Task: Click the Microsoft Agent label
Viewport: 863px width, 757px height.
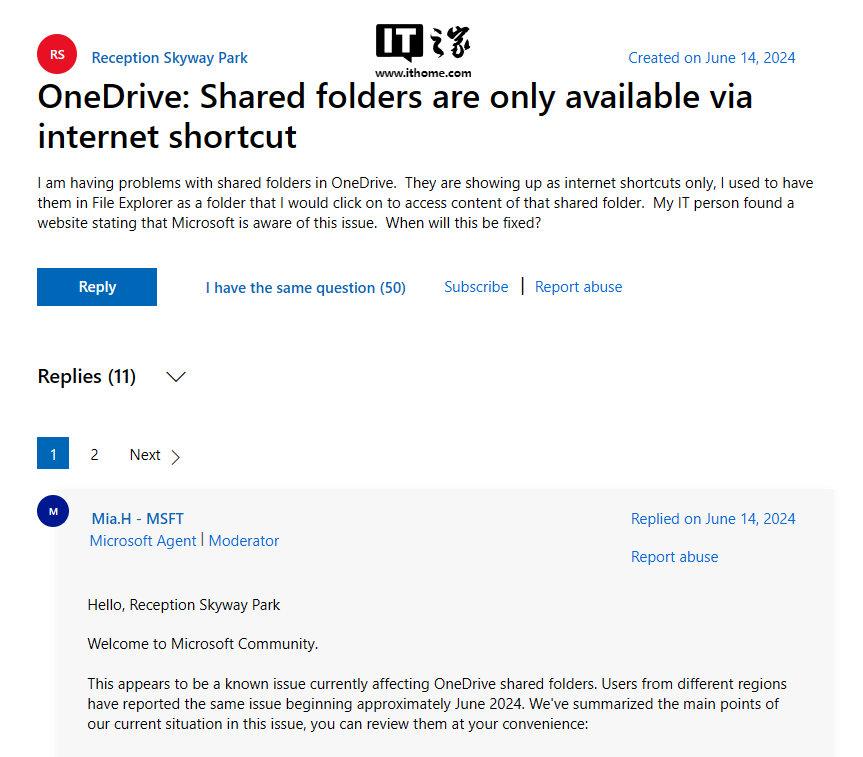Action: pyautogui.click(x=143, y=541)
